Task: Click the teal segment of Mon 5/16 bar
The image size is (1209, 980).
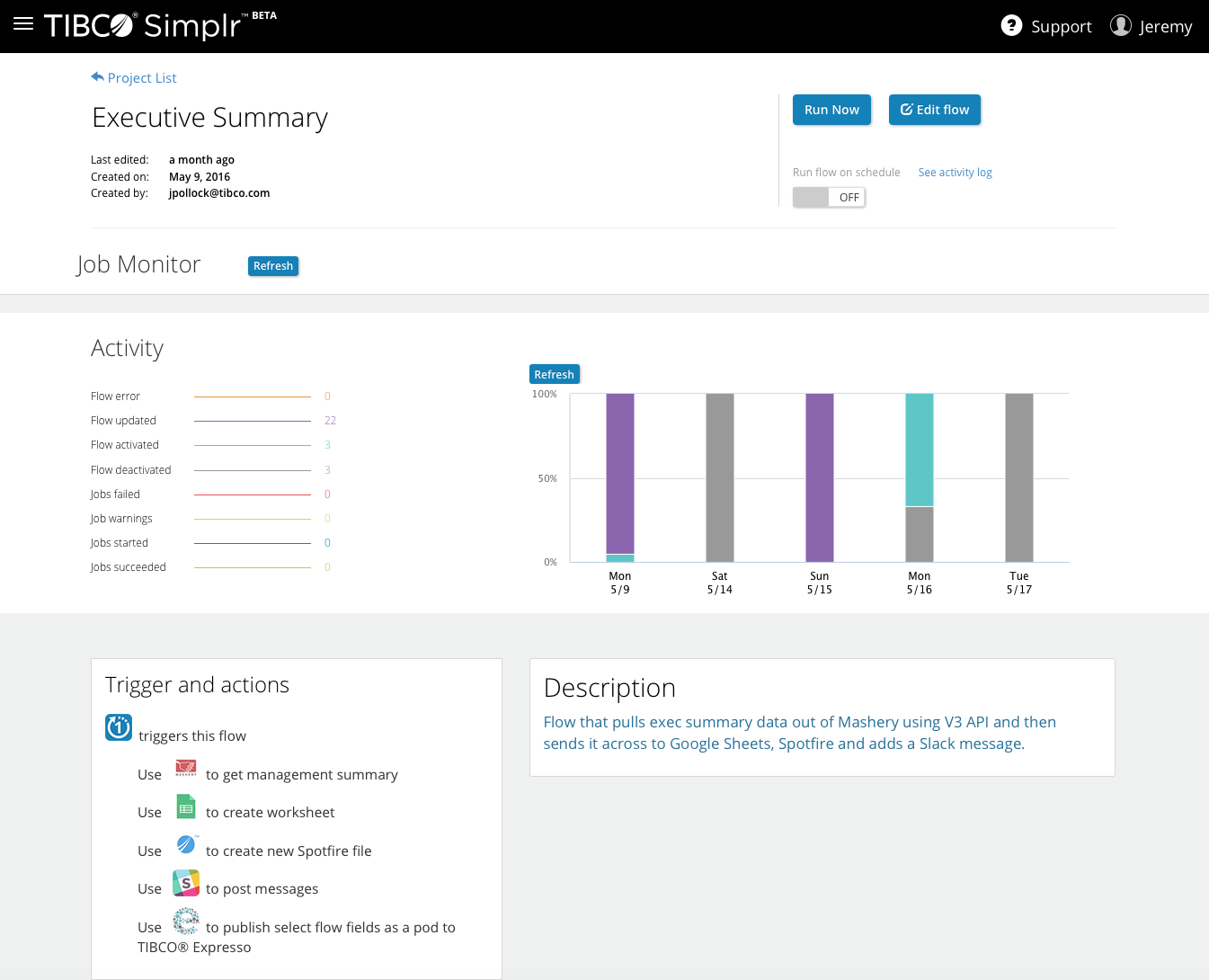Action: coord(920,450)
